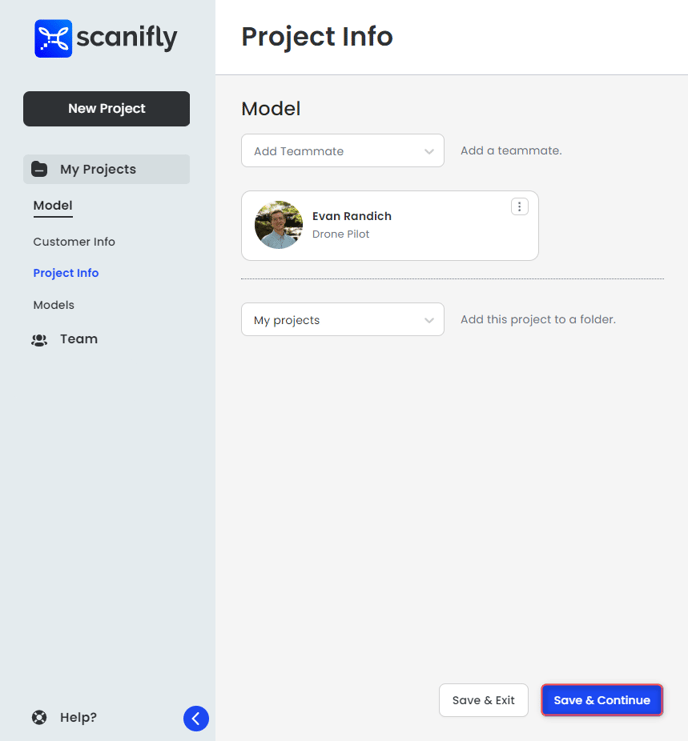
Task: Click the My Projects folder icon
Action: [x=39, y=169]
